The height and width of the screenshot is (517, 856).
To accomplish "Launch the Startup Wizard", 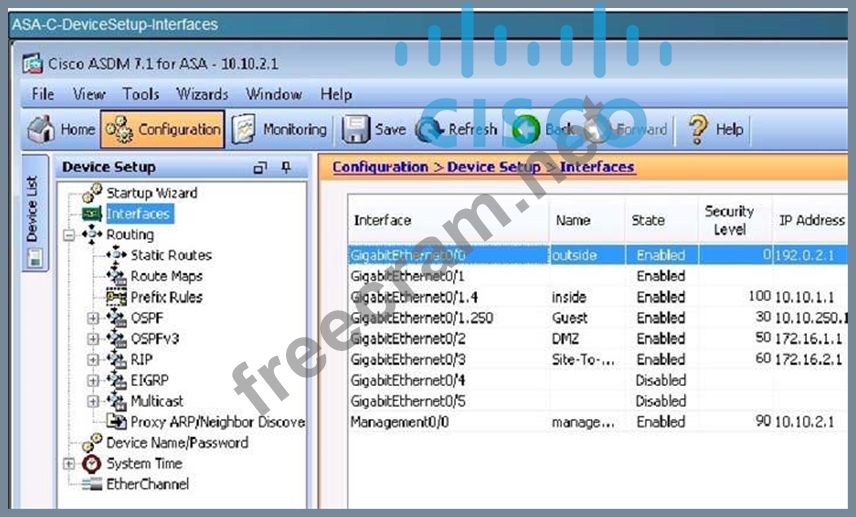I will pos(151,193).
